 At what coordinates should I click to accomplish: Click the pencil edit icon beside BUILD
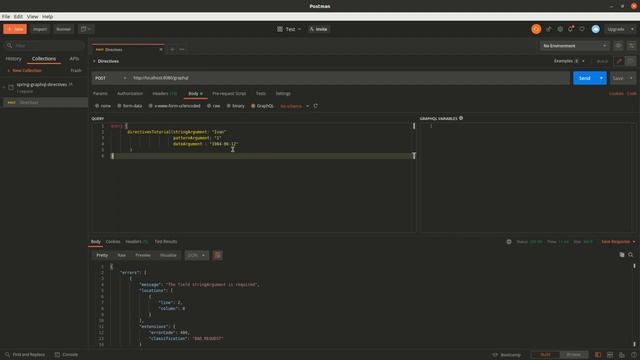point(619,61)
